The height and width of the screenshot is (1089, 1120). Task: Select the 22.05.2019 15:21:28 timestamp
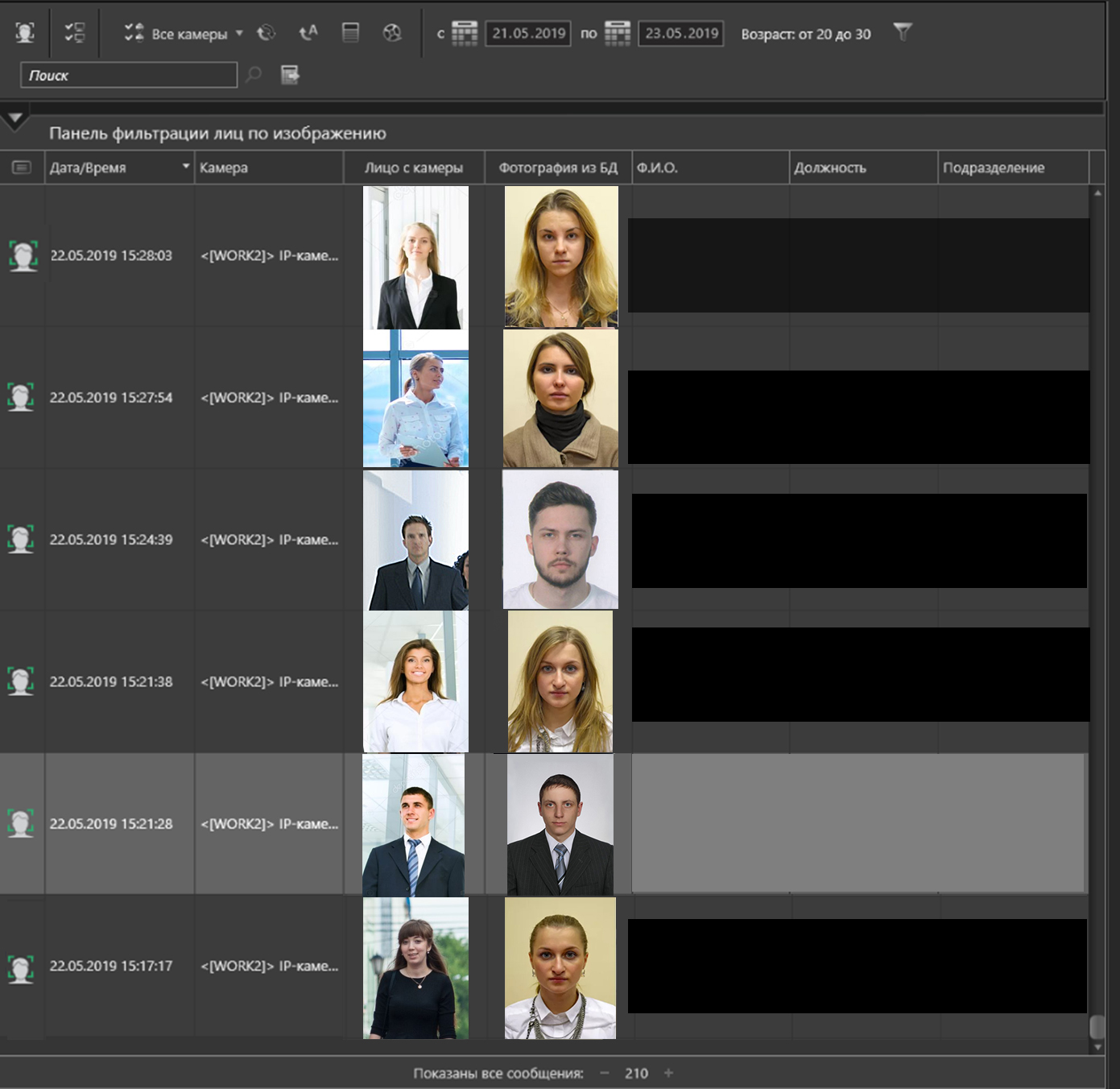[111, 824]
